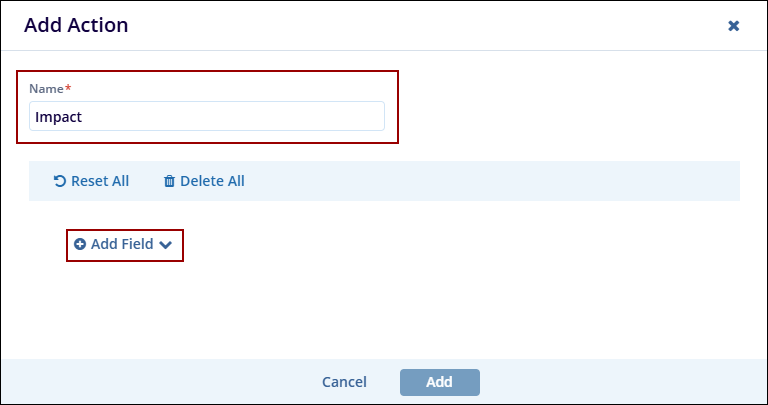Screen dimensions: 768x405
Task: Click the Add Field label text
Action: coord(122,244)
